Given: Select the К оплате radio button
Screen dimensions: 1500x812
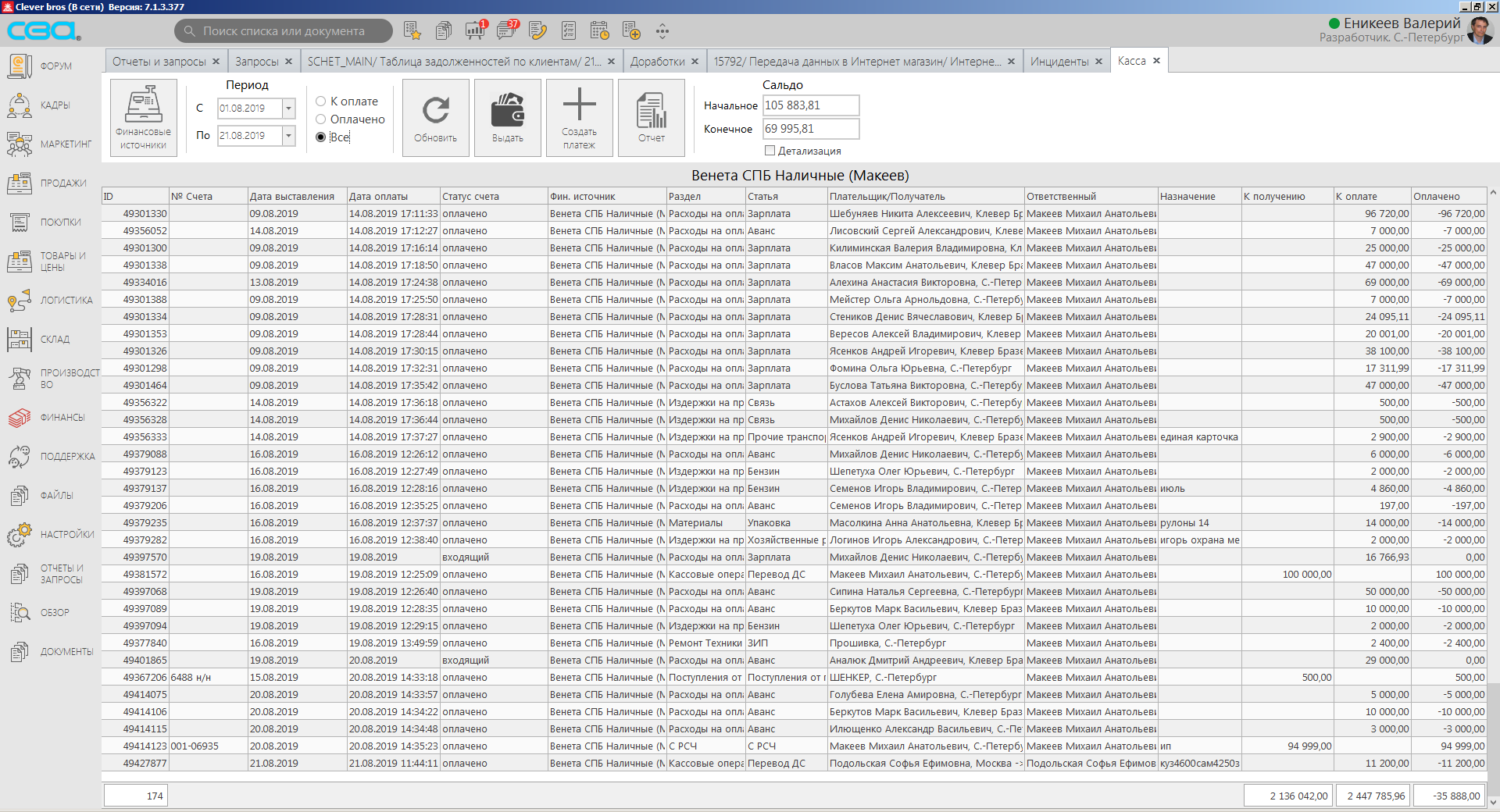Looking at the screenshot, I should (320, 101).
